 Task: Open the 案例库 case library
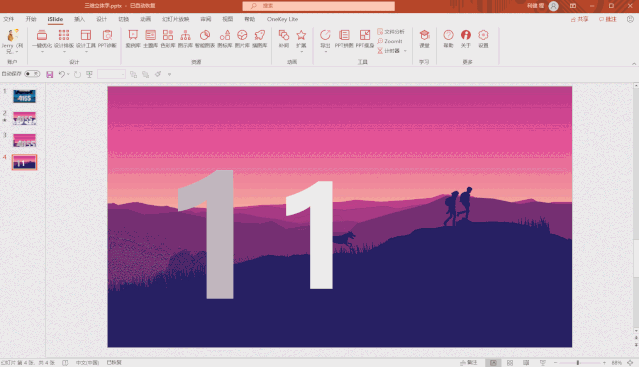point(133,39)
